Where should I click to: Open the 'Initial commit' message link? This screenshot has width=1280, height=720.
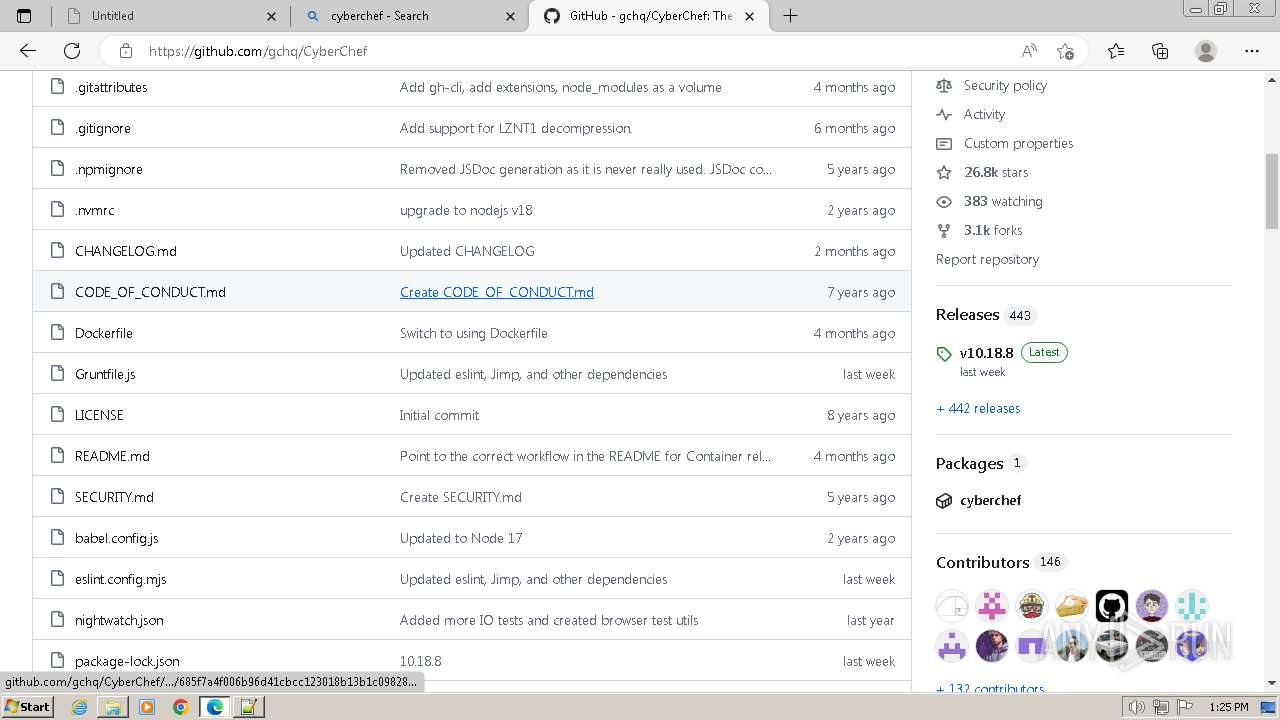pyautogui.click(x=439, y=415)
